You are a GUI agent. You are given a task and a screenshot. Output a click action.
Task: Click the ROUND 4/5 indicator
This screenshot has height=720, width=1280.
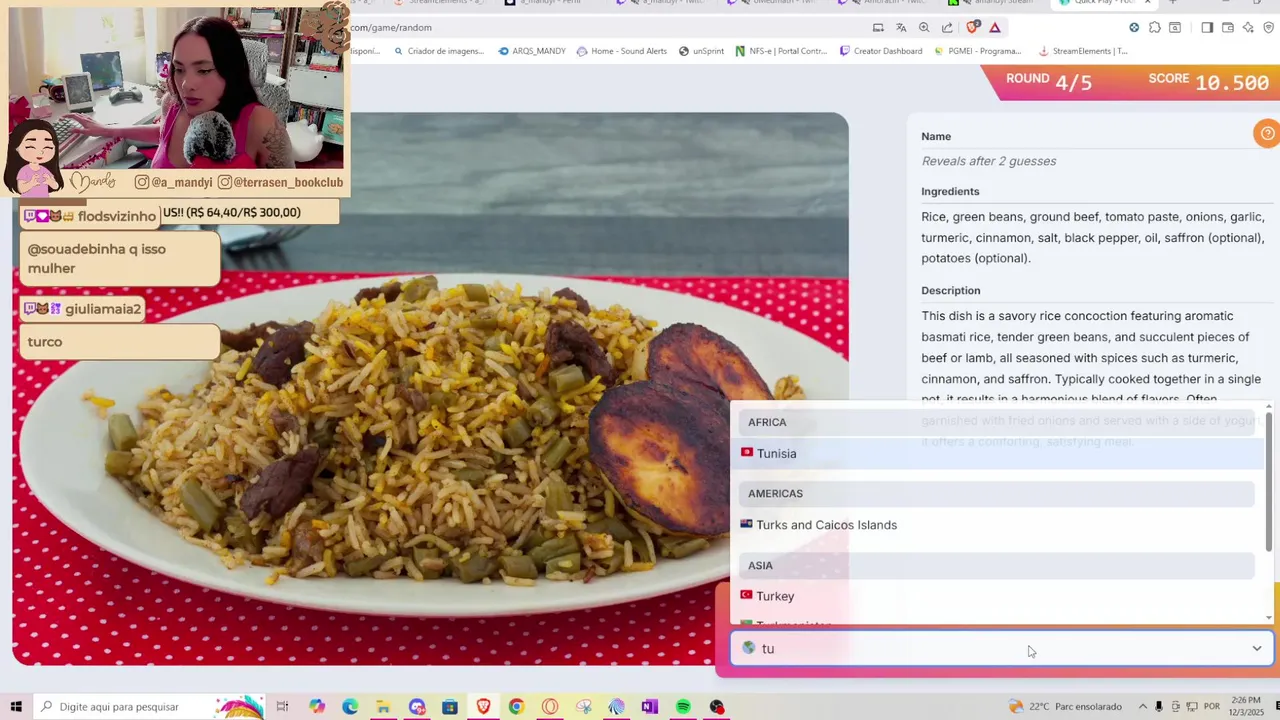(x=1049, y=81)
